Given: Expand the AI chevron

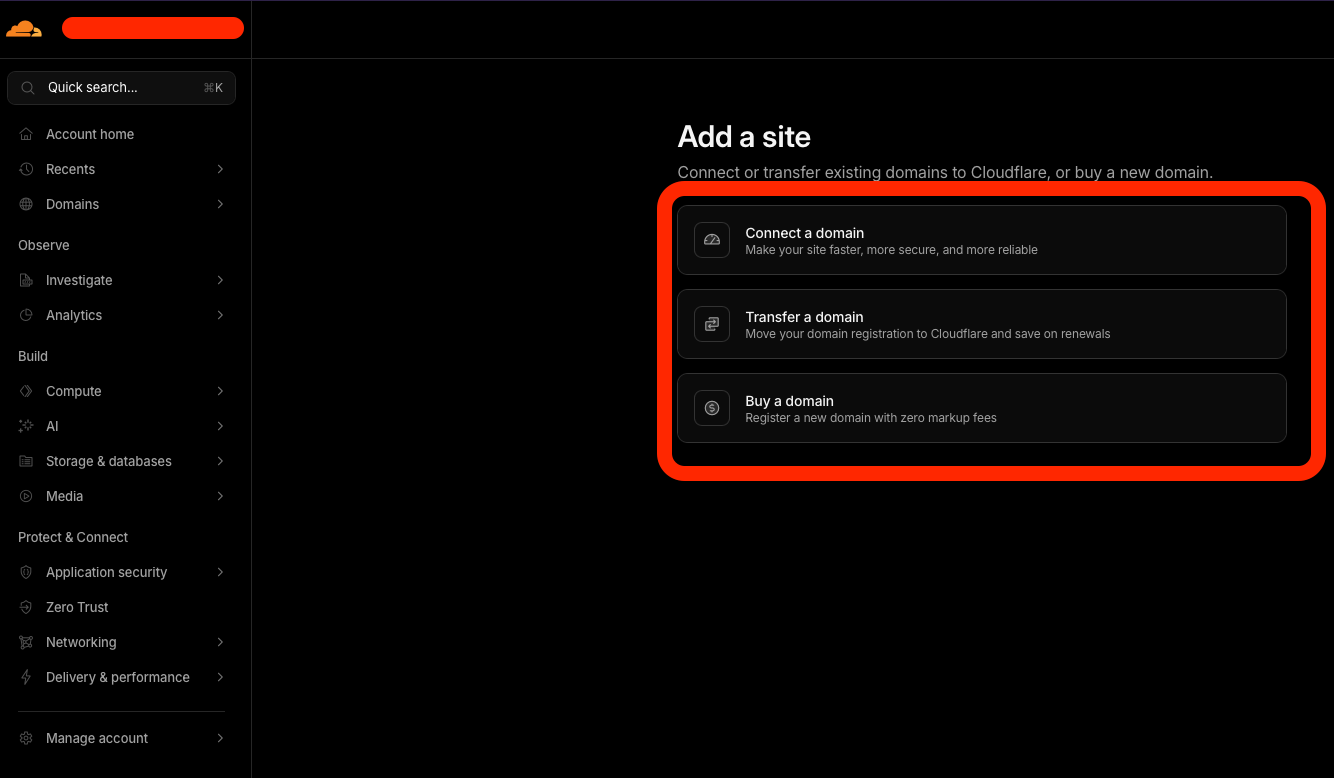Looking at the screenshot, I should 220,426.
